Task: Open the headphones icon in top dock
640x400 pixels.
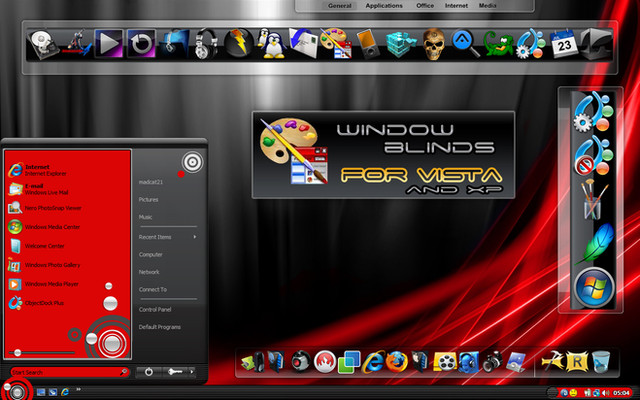Action: [x=206, y=44]
